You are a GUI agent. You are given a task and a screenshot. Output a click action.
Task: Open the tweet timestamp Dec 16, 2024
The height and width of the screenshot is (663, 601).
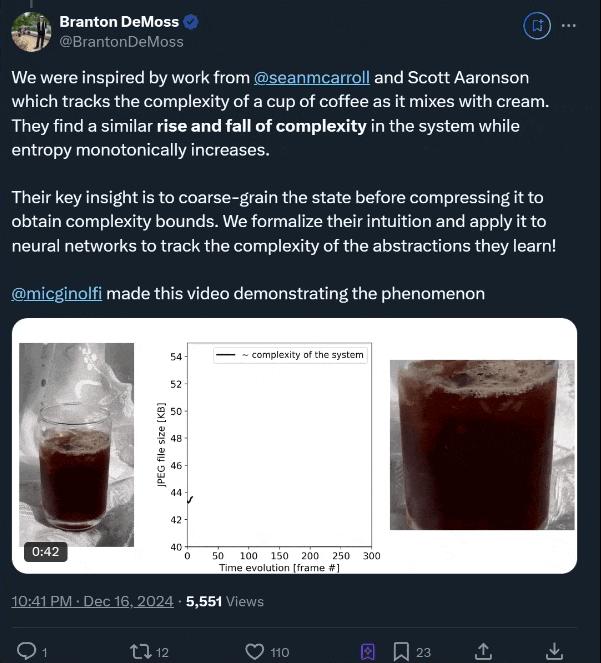90,600
